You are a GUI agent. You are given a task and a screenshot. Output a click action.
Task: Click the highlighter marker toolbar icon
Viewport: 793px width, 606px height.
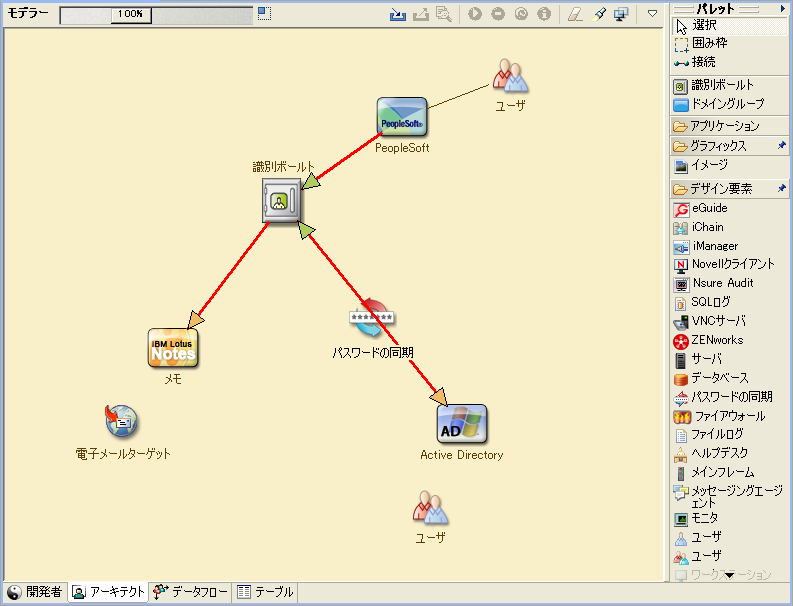[598, 14]
